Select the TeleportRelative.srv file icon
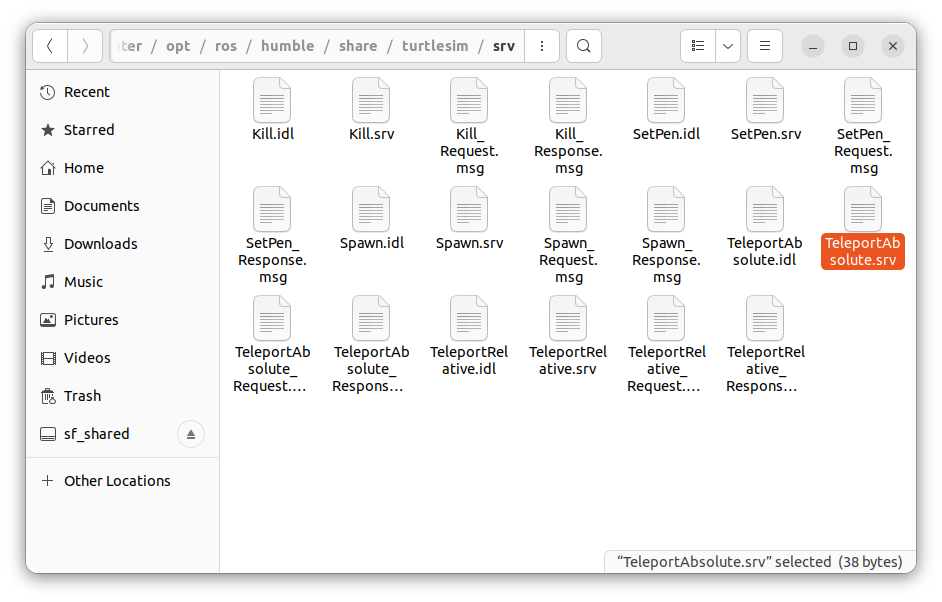942x602 pixels. (568, 318)
